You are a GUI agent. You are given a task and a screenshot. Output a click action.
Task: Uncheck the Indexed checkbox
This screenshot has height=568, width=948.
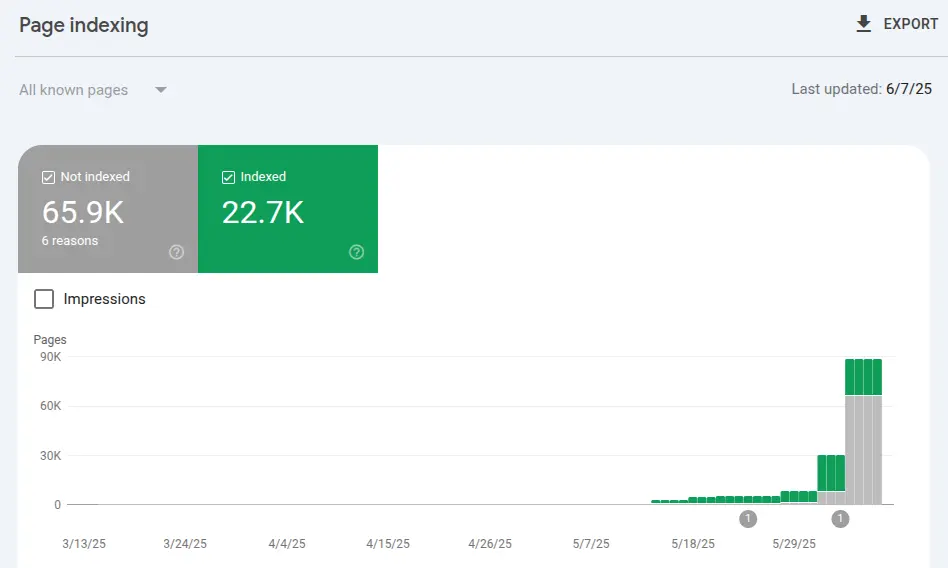coord(228,177)
